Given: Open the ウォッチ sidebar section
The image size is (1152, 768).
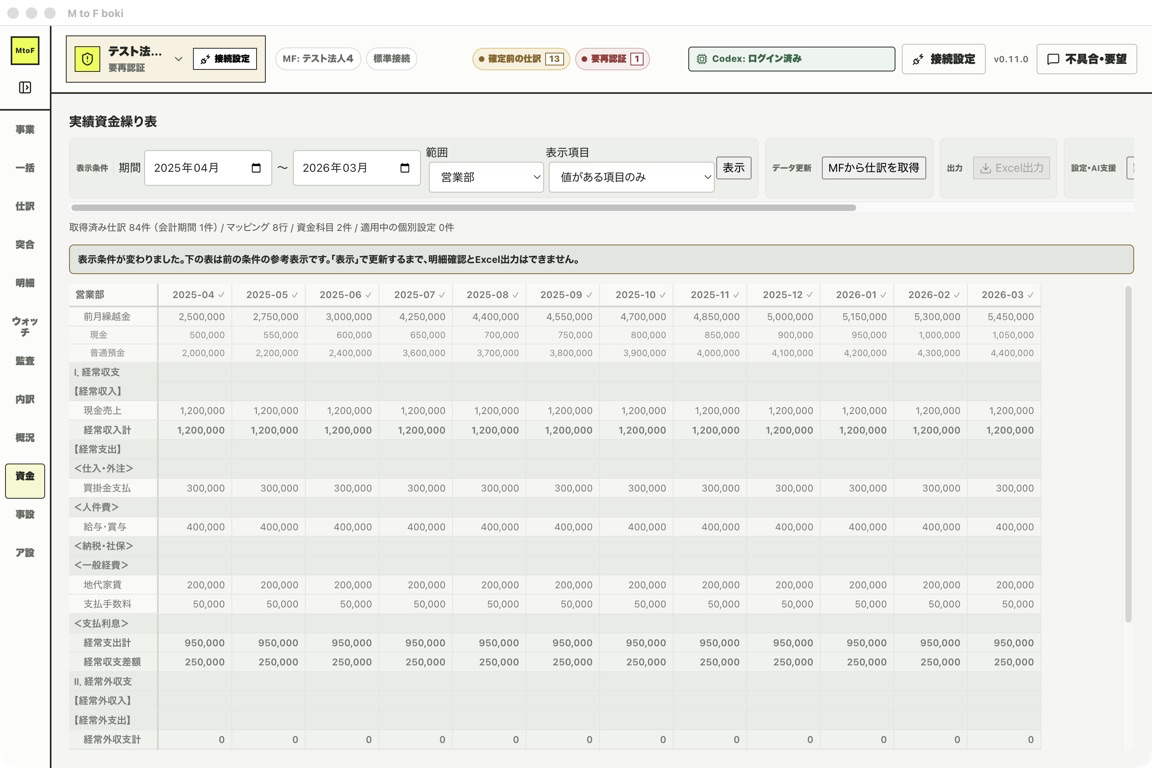Looking at the screenshot, I should 25,326.
